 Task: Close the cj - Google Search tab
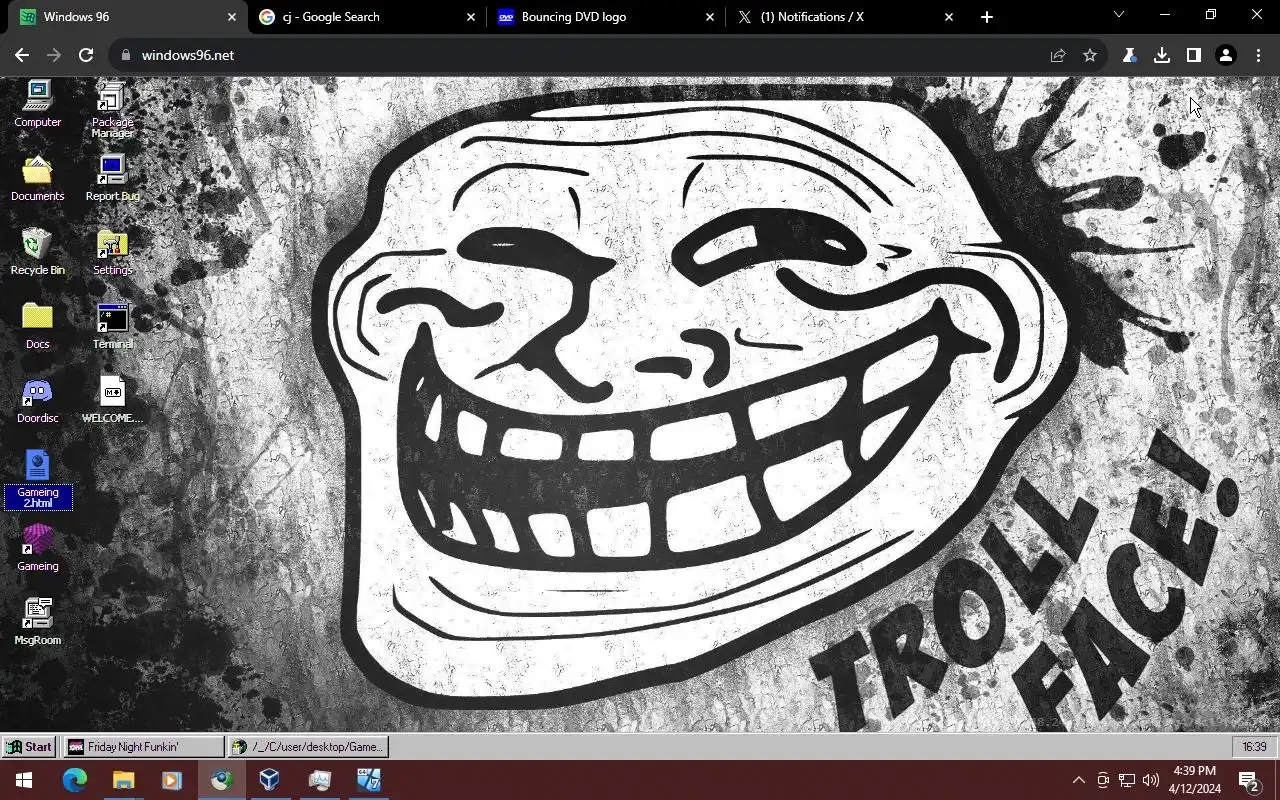pos(471,17)
